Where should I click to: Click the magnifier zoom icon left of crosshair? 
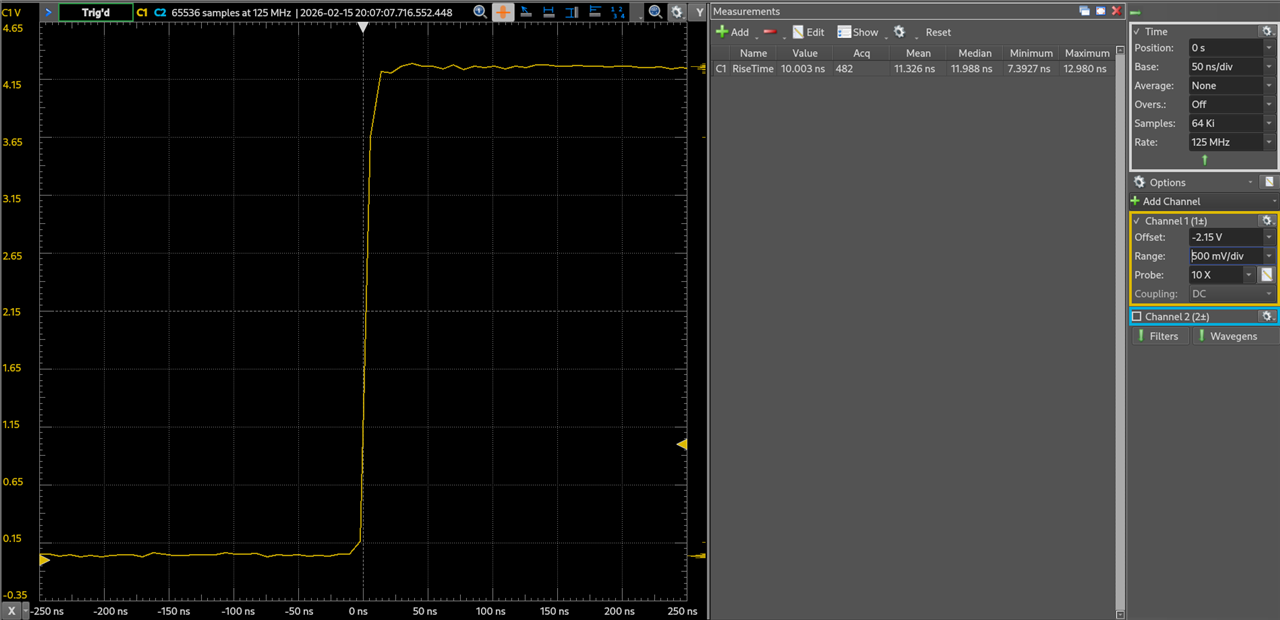pos(480,12)
